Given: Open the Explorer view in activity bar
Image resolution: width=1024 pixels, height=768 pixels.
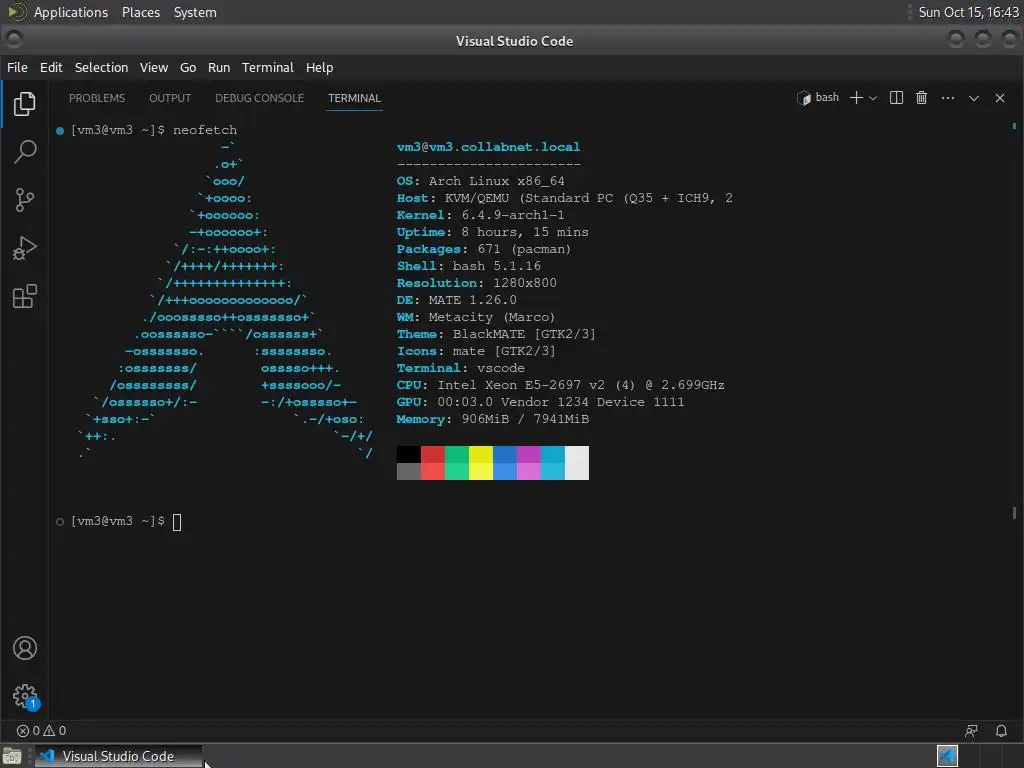Looking at the screenshot, I should click(24, 104).
